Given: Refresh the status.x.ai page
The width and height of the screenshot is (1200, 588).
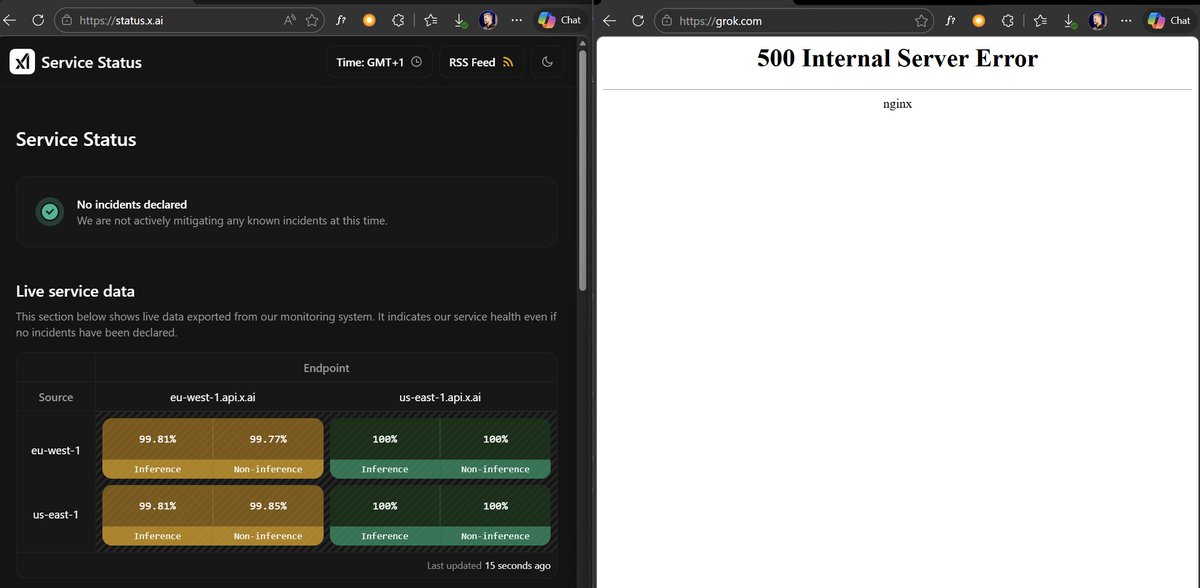Looking at the screenshot, I should 38,20.
